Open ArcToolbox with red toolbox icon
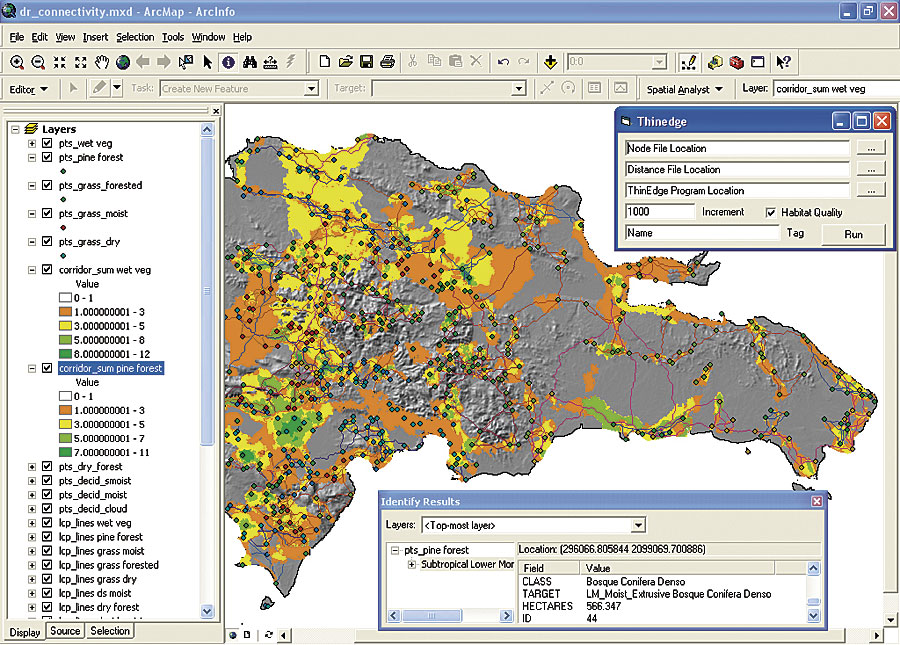Image resolution: width=900 pixels, height=645 pixels. (736, 62)
